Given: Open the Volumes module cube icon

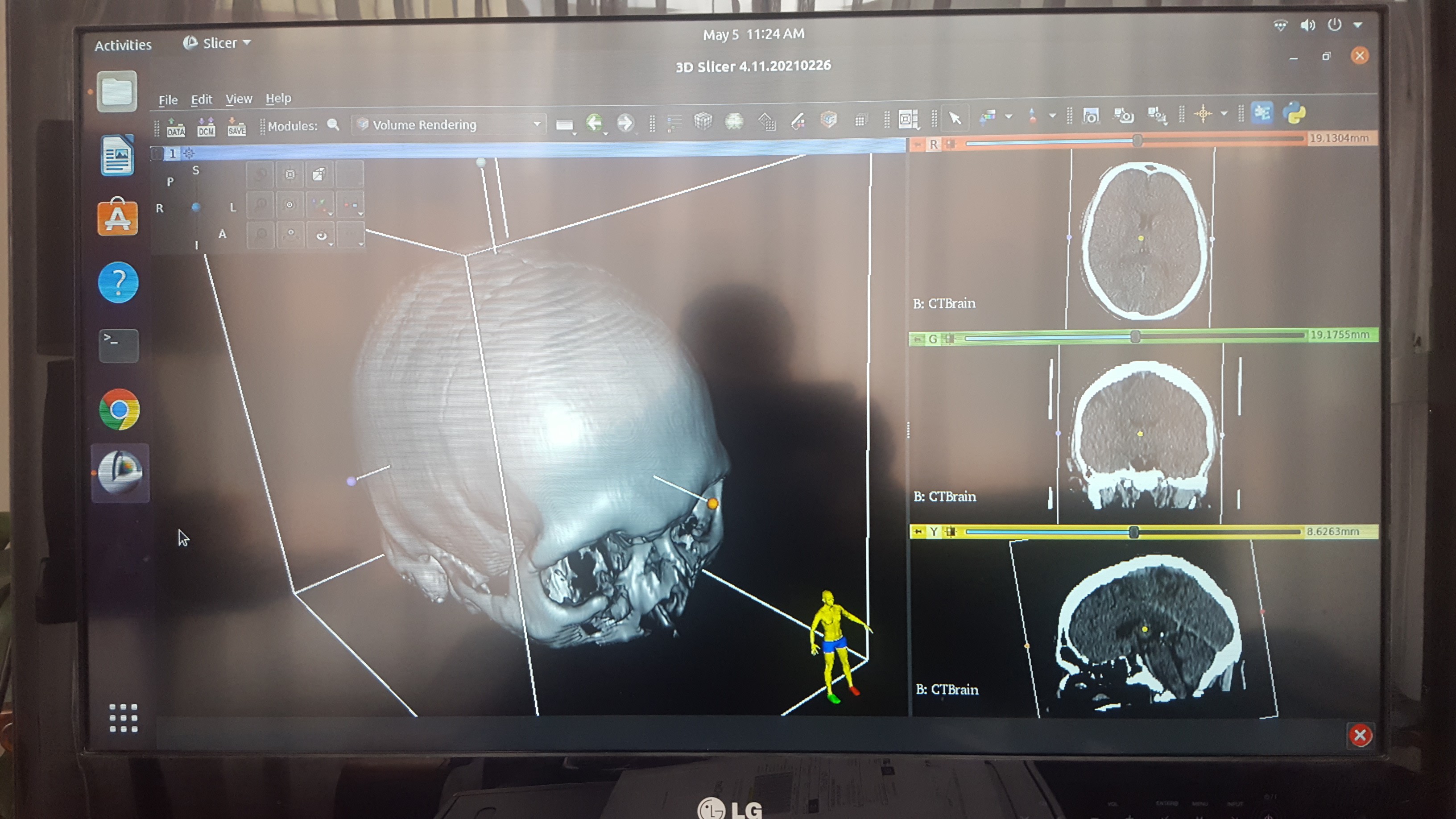Looking at the screenshot, I should tap(703, 121).
